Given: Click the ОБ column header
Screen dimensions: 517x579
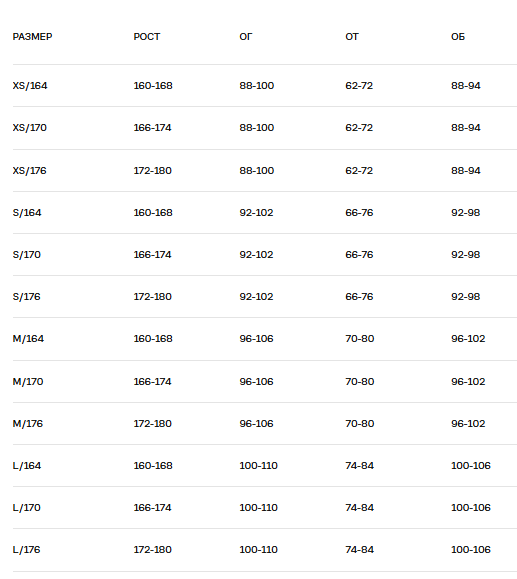Looking at the screenshot, I should tap(458, 37).
